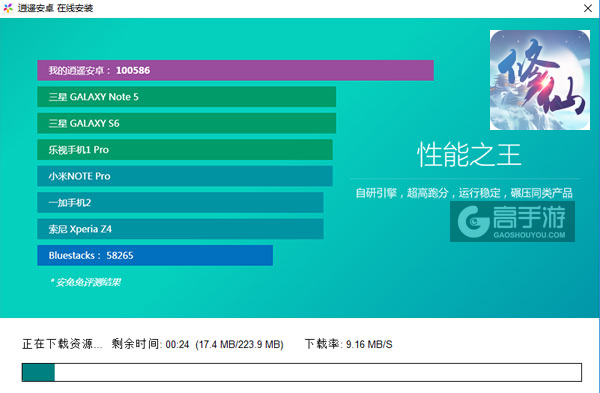Click the 17.4 MB/223.9 MB size text

[239, 344]
